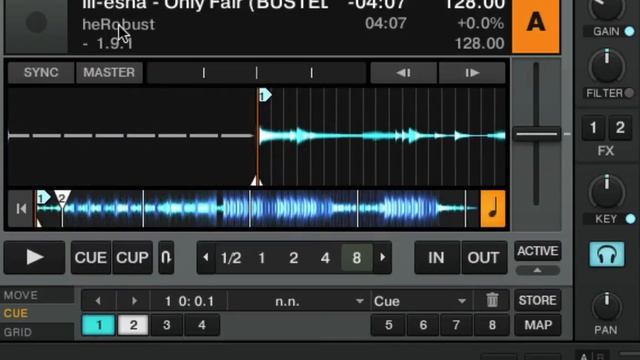The height and width of the screenshot is (360, 640).
Task: Open the Cue type dropdown
Action: coord(421,301)
